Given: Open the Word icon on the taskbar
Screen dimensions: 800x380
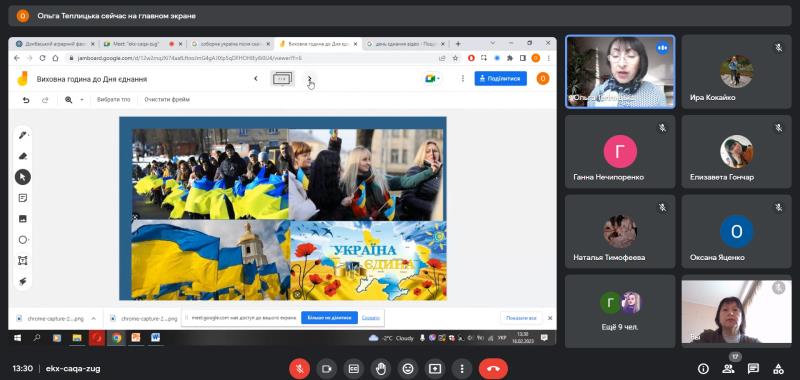Looking at the screenshot, I should tap(156, 338).
